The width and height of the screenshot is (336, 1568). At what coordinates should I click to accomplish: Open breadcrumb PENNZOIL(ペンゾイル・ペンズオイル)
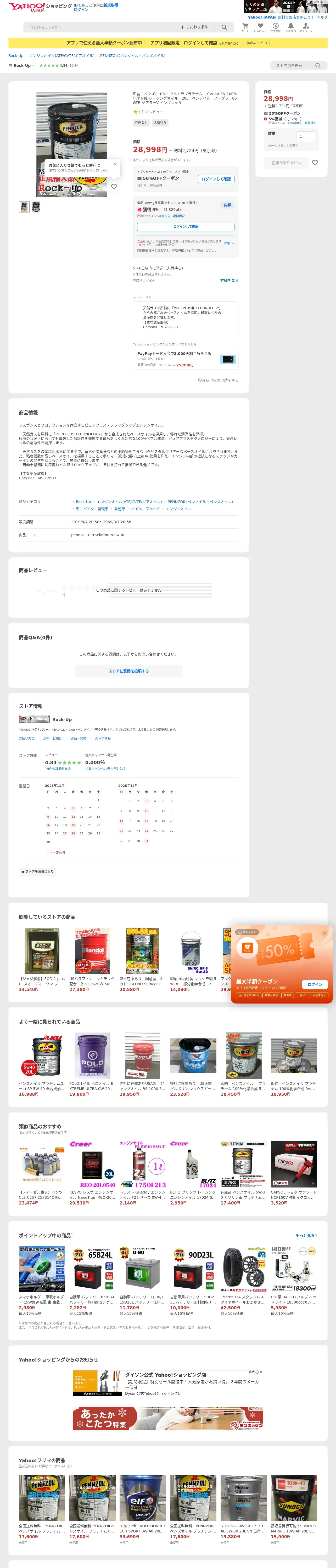pos(132,55)
